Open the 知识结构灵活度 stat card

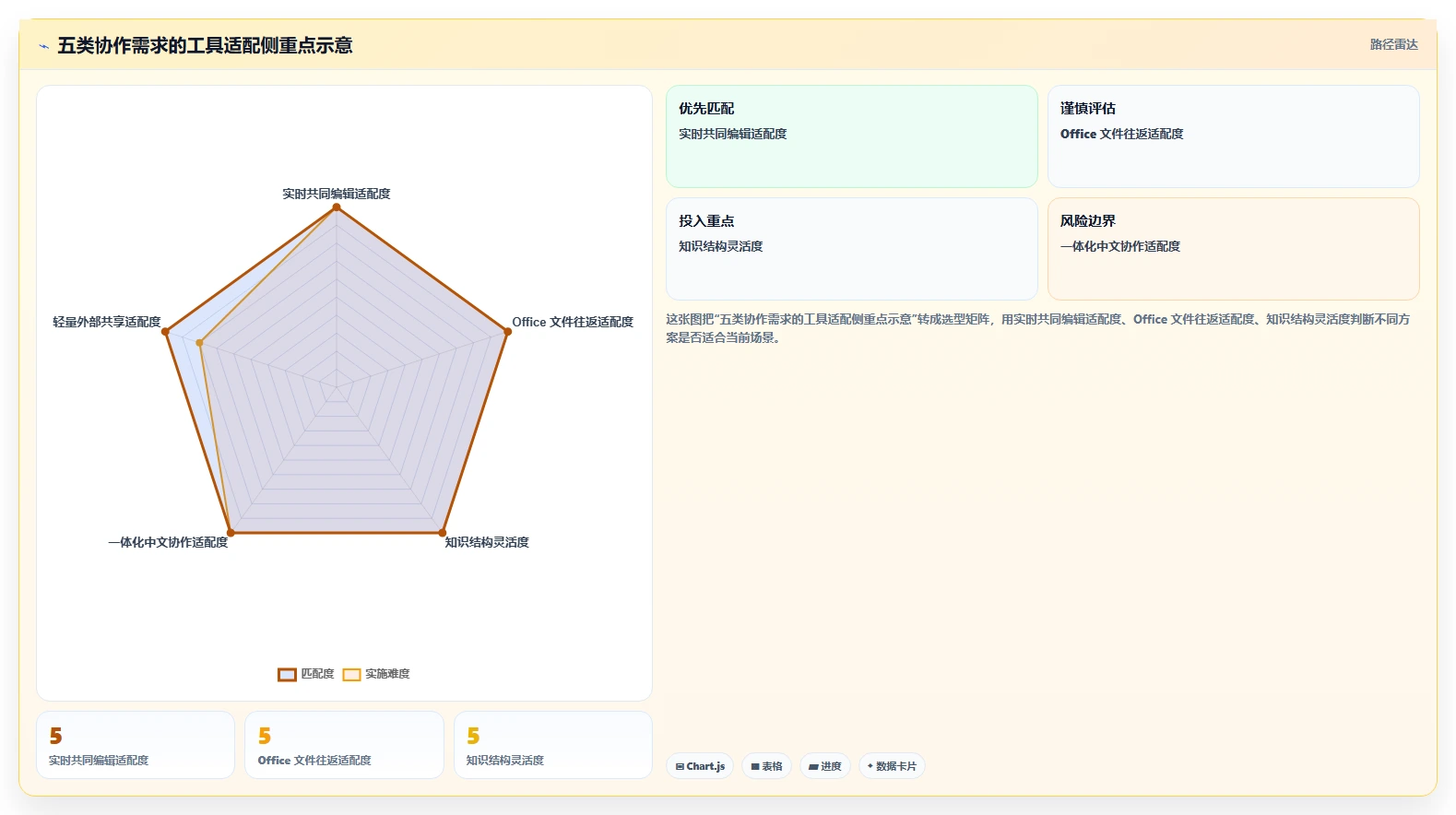click(553, 745)
